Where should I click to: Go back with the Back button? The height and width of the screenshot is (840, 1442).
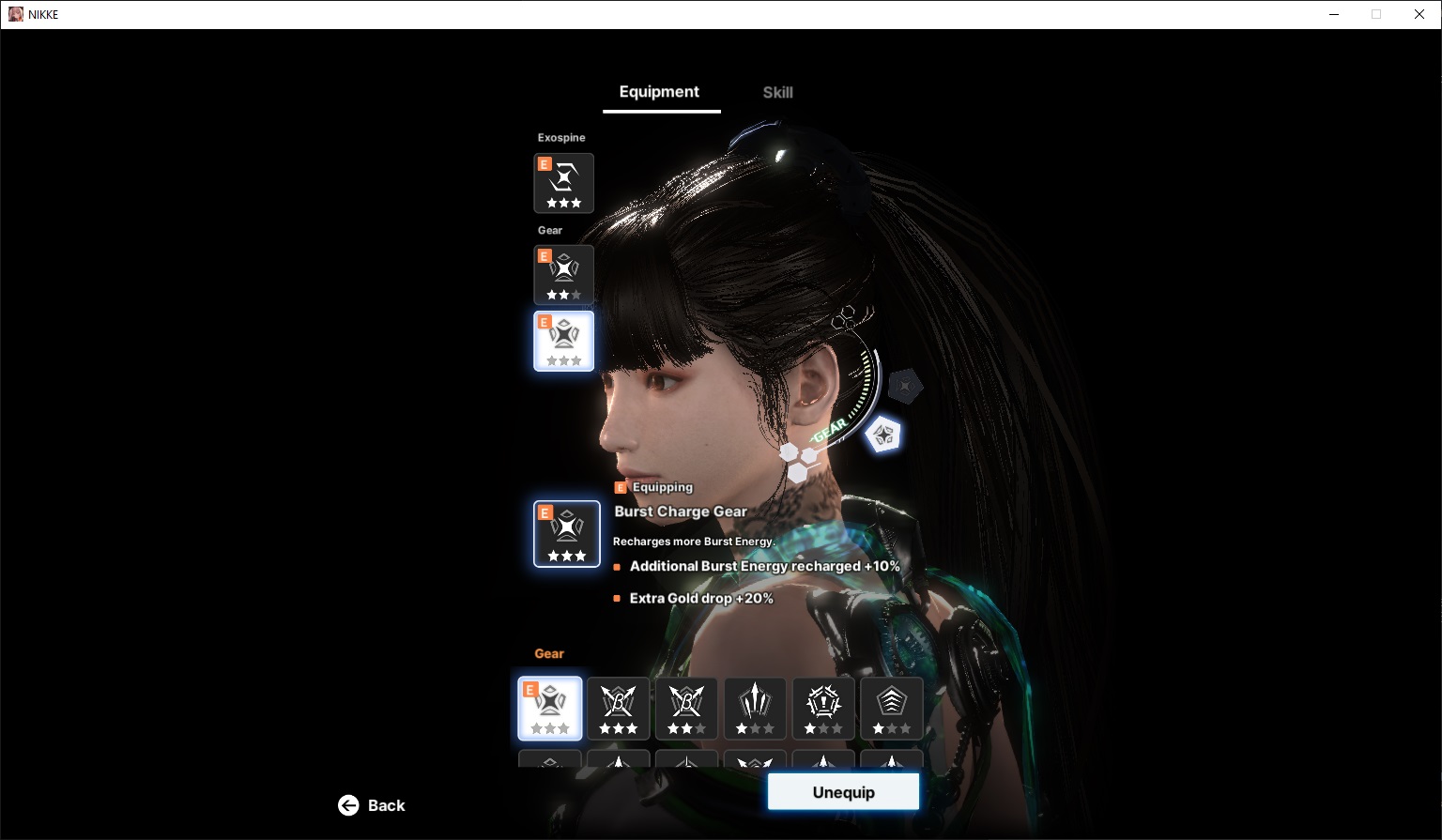[372, 805]
